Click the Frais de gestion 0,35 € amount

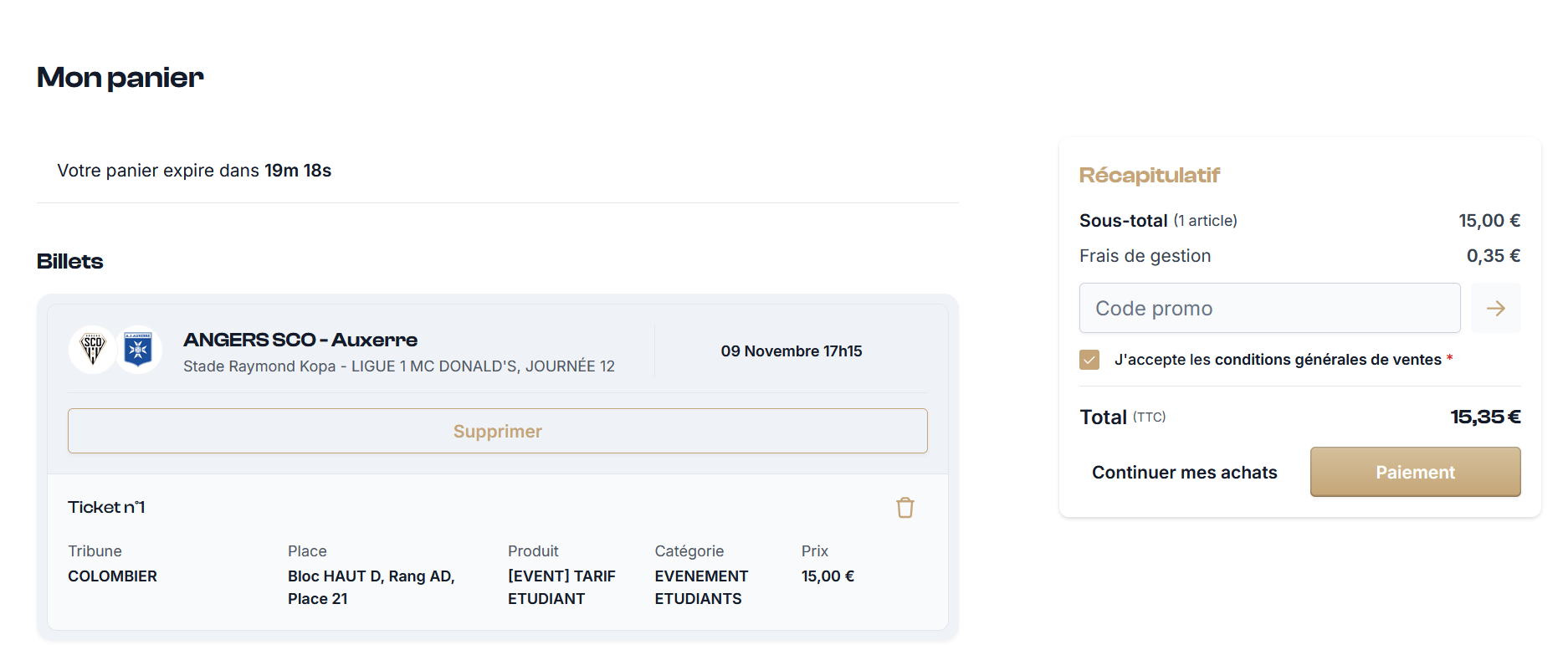(x=1493, y=256)
